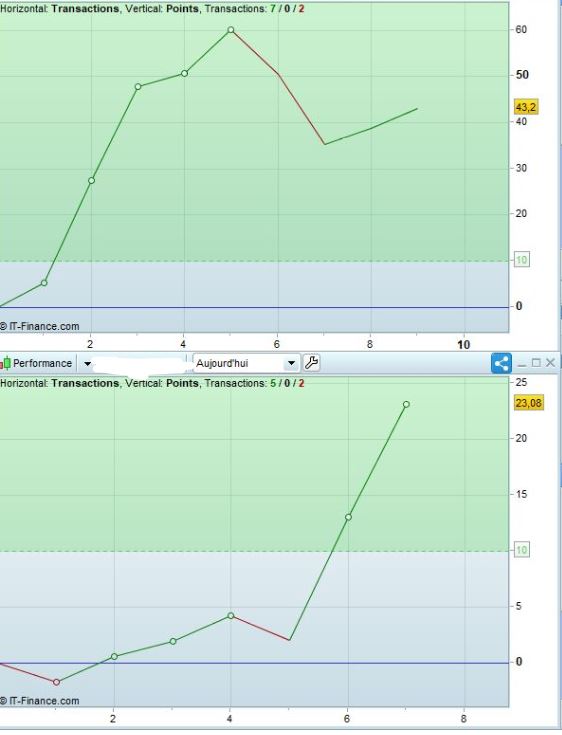Select the lower chart's top point near 23

click(406, 404)
